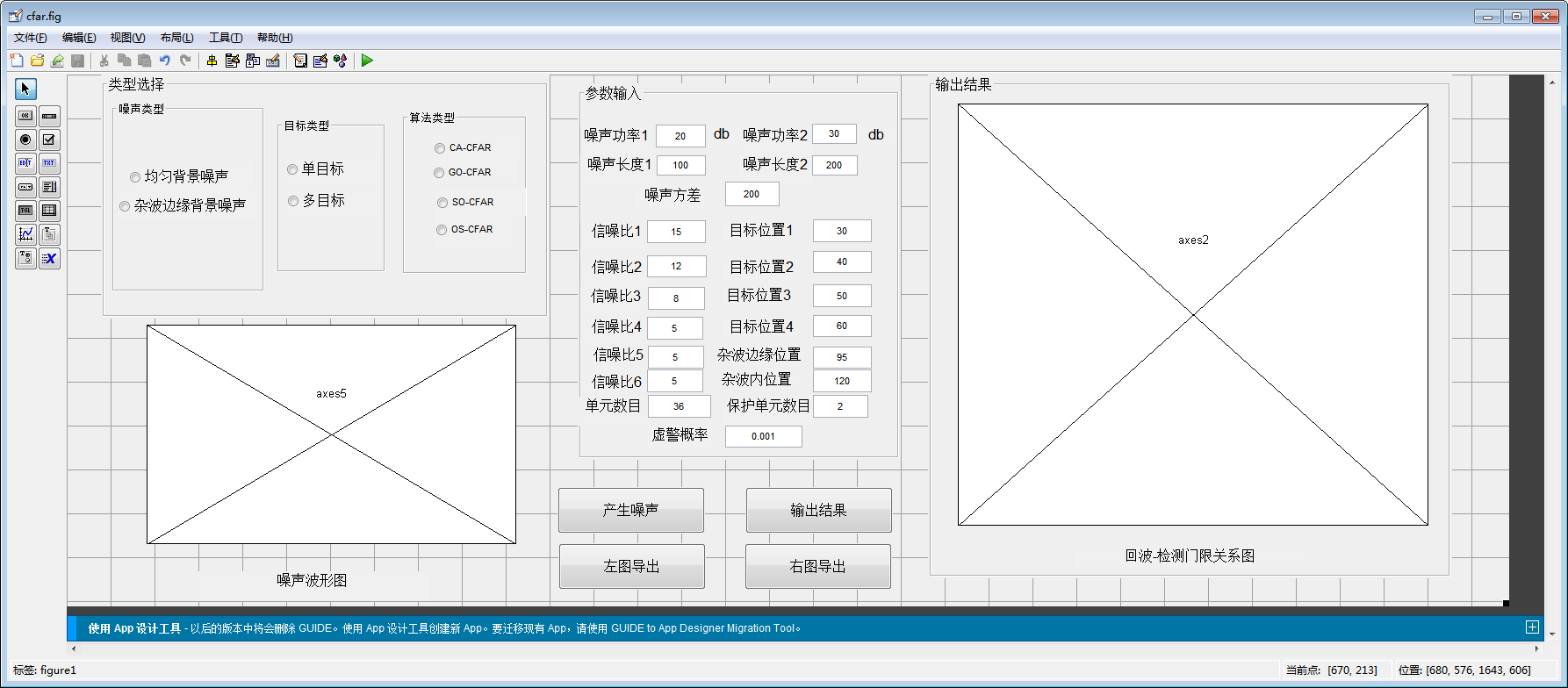
Task: Pick the Static Text component in palette
Action: [x=49, y=163]
